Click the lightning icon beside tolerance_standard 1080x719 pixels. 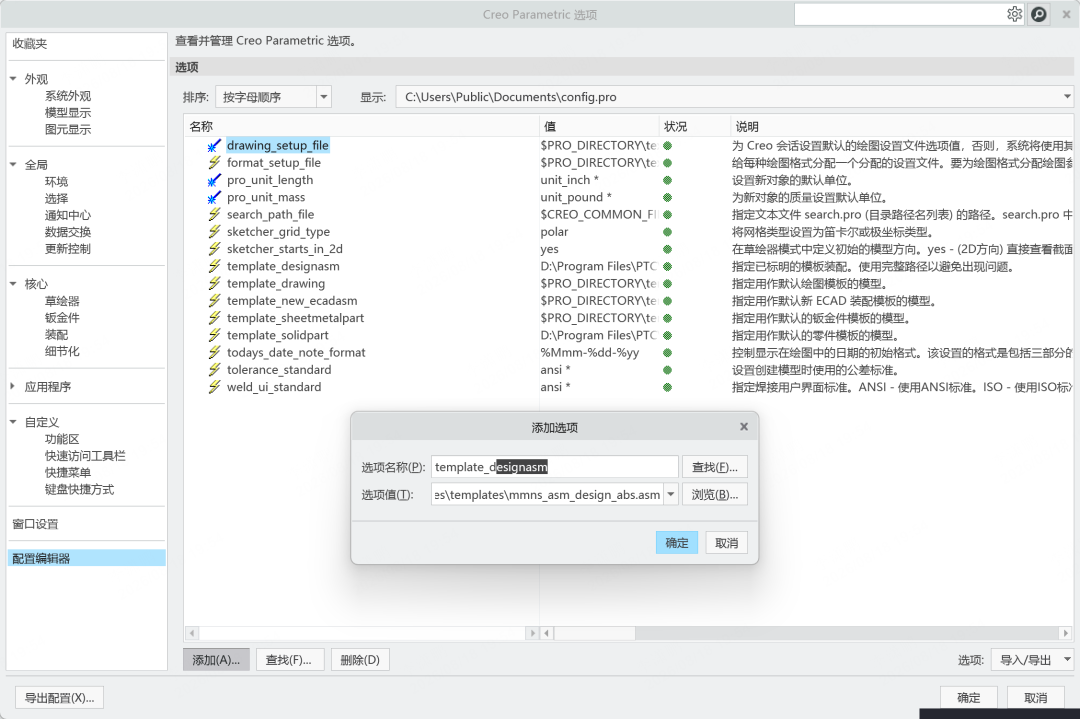pyautogui.click(x=214, y=369)
